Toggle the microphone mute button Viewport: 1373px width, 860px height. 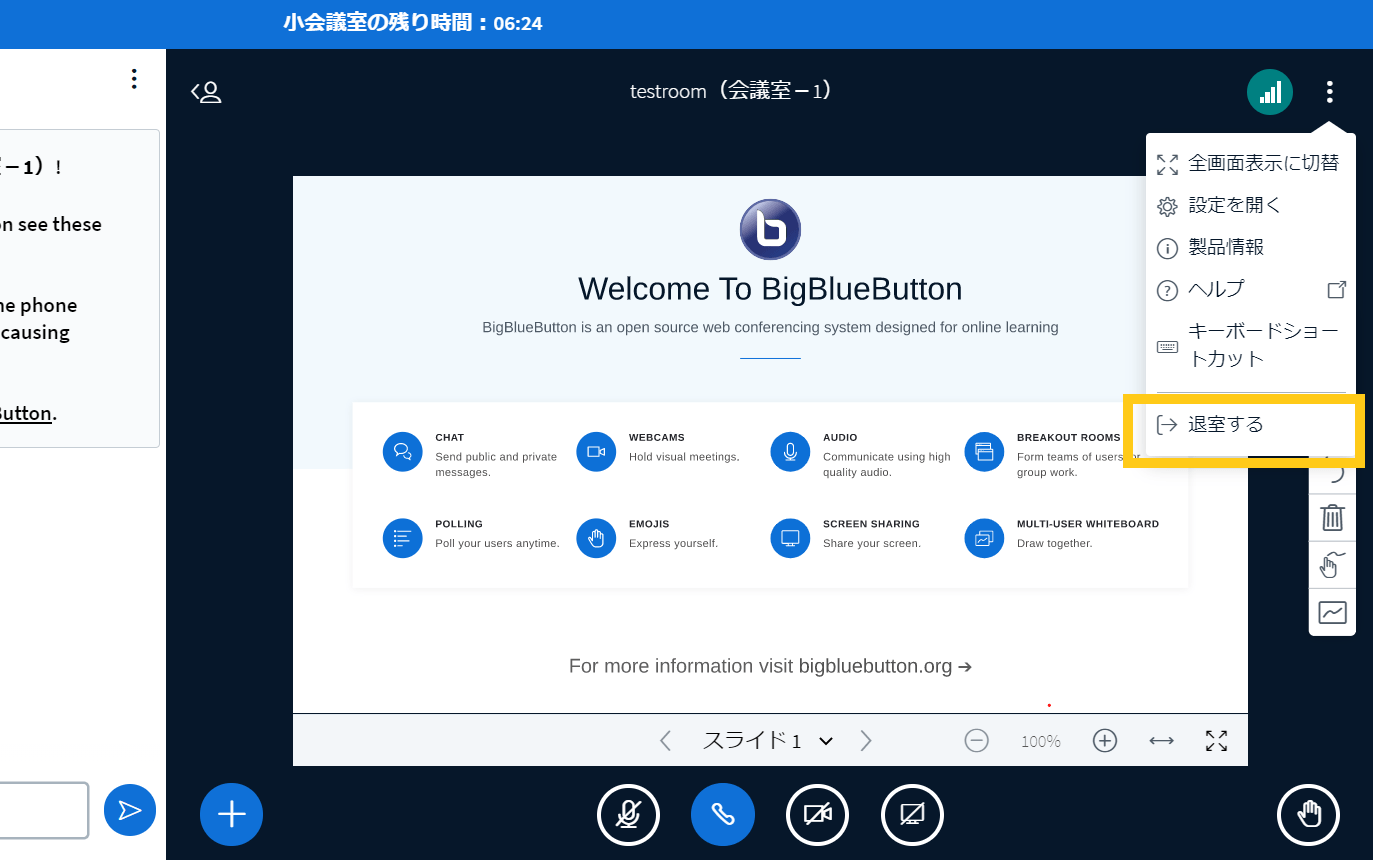pyautogui.click(x=628, y=814)
